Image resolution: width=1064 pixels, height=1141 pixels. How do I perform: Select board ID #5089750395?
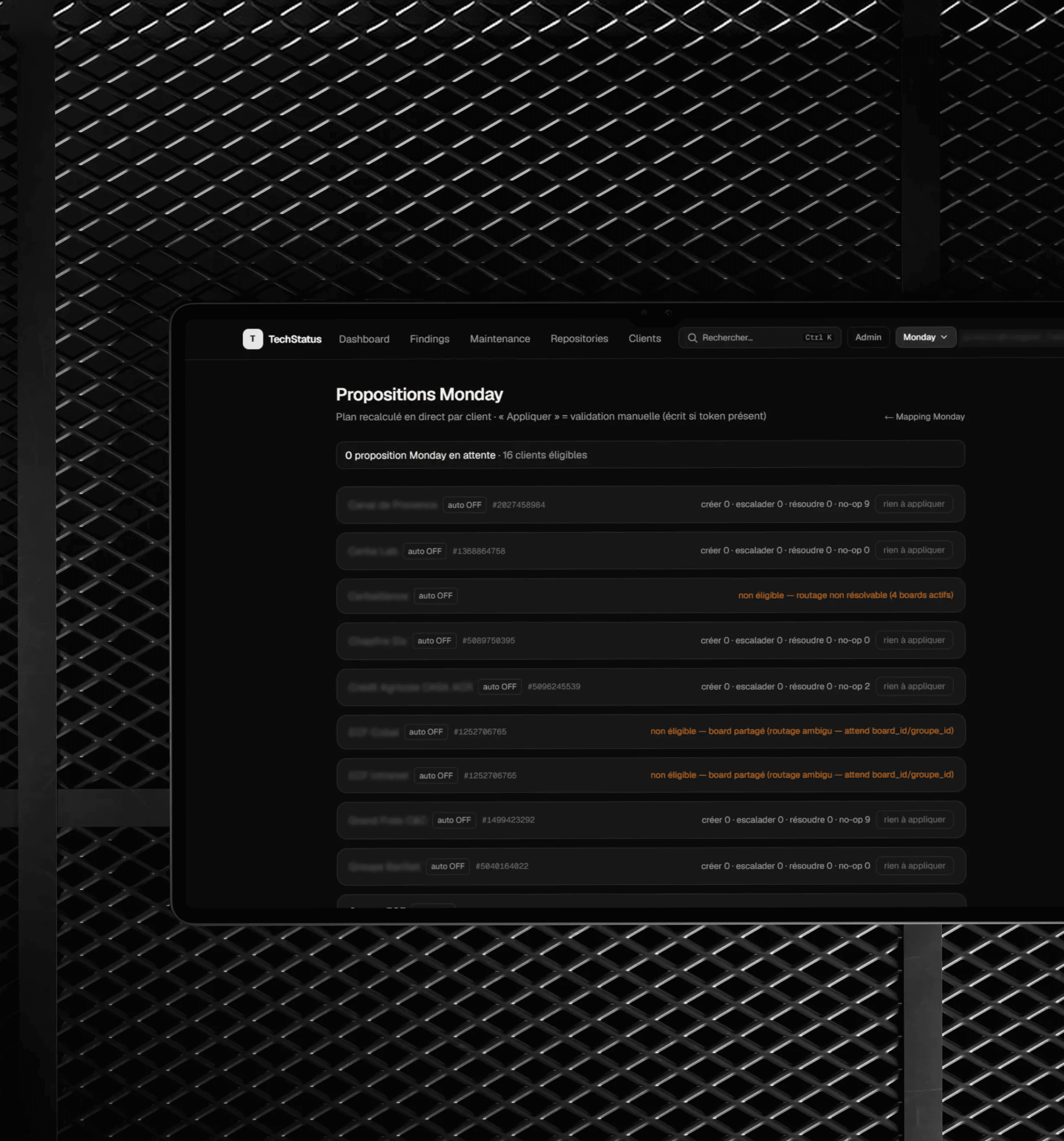coord(489,641)
